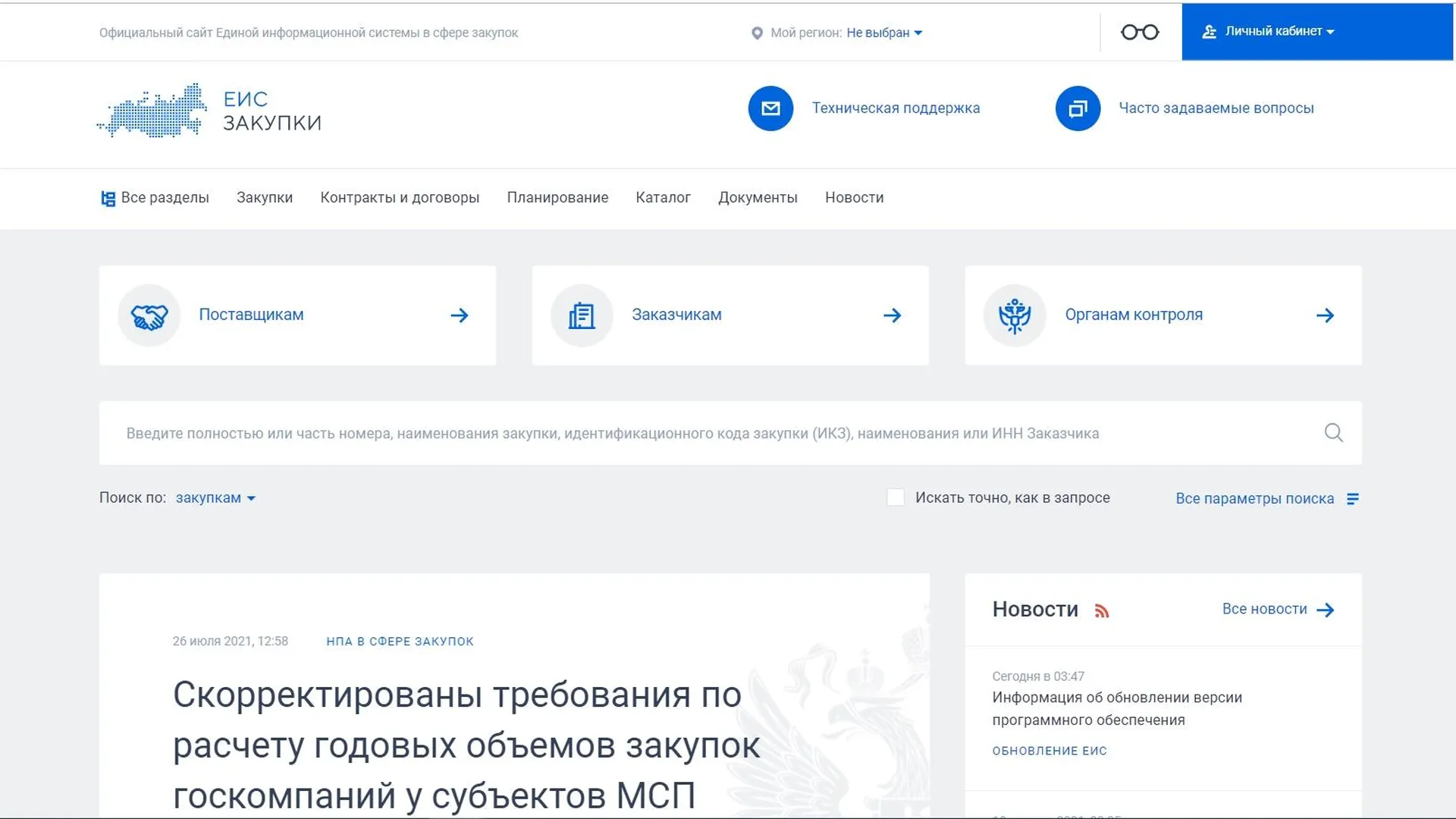Click the location pin icon
This screenshot has height=819, width=1456.
757,33
